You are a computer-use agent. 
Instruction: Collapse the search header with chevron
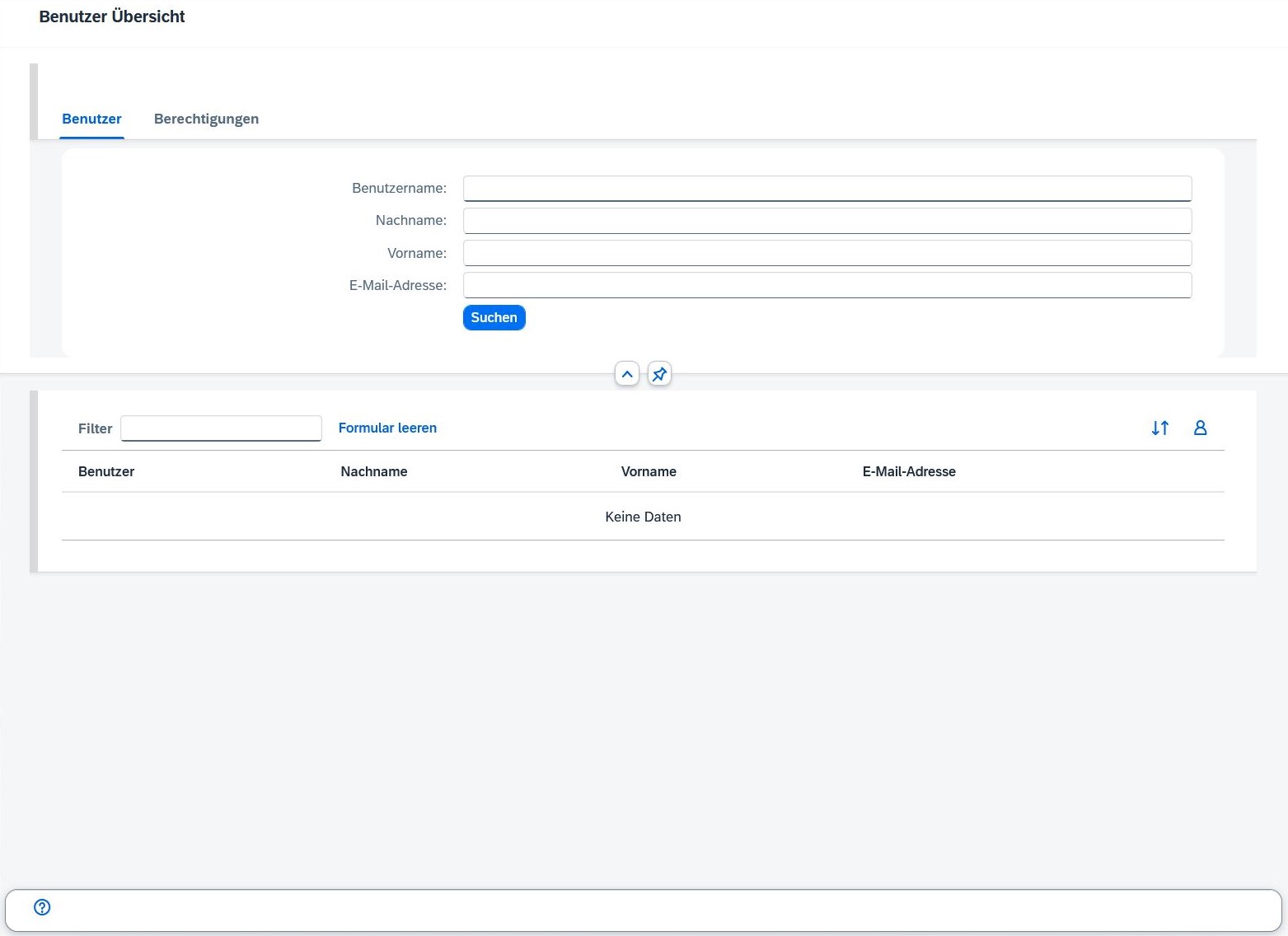click(627, 374)
